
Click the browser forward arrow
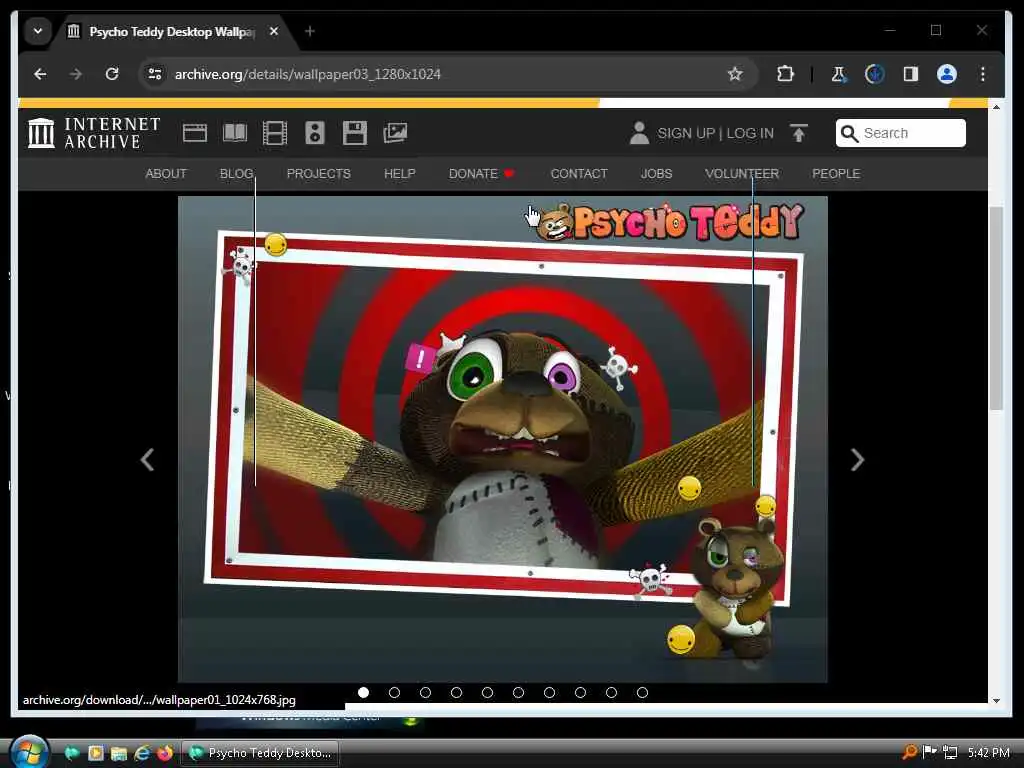[76, 74]
